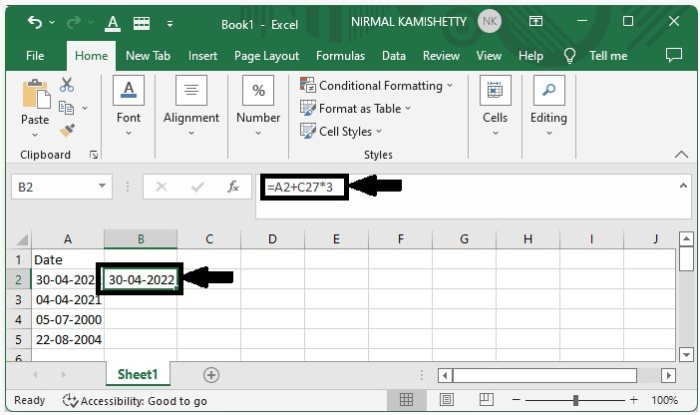Open the Name Box dropdown arrow
700x415 pixels.
coord(103,187)
